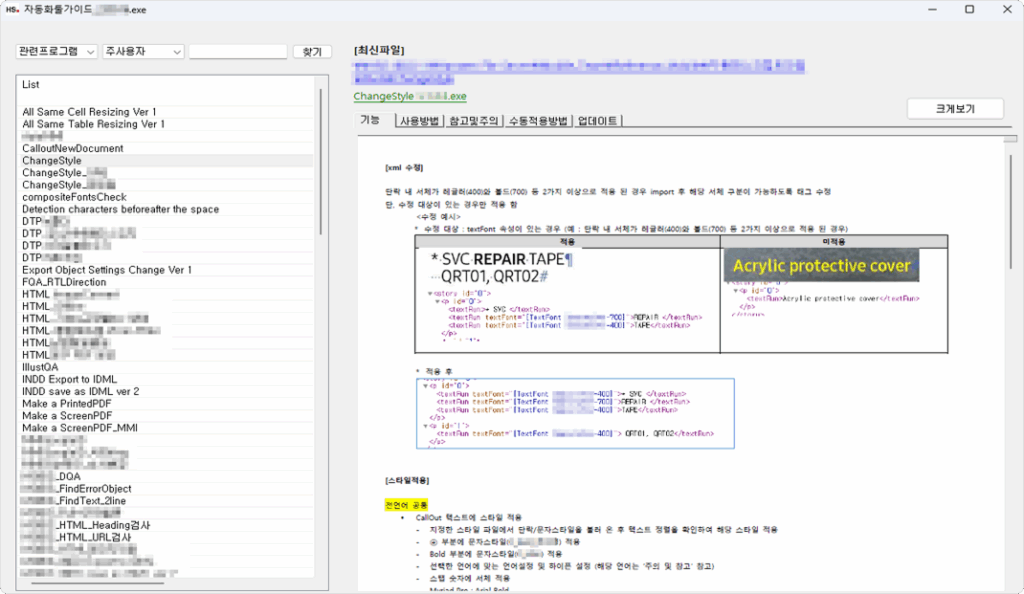
Task: Select All Same Cell Resizing Ver 1
Action: click(x=88, y=111)
